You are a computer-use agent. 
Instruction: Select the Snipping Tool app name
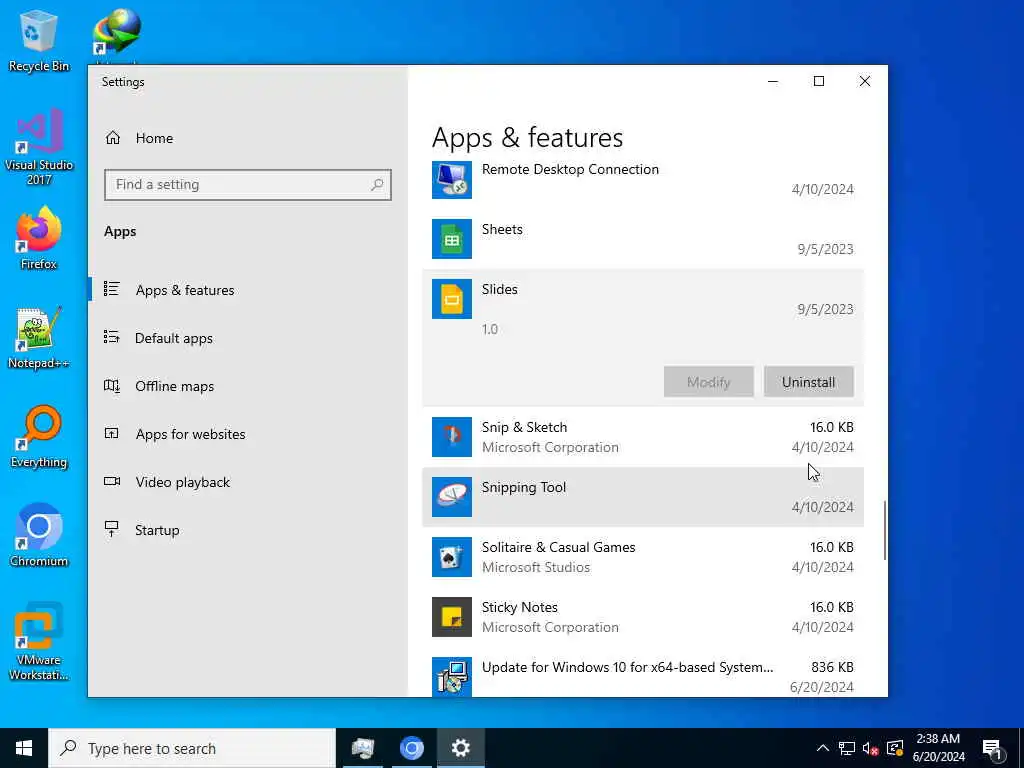[524, 487]
